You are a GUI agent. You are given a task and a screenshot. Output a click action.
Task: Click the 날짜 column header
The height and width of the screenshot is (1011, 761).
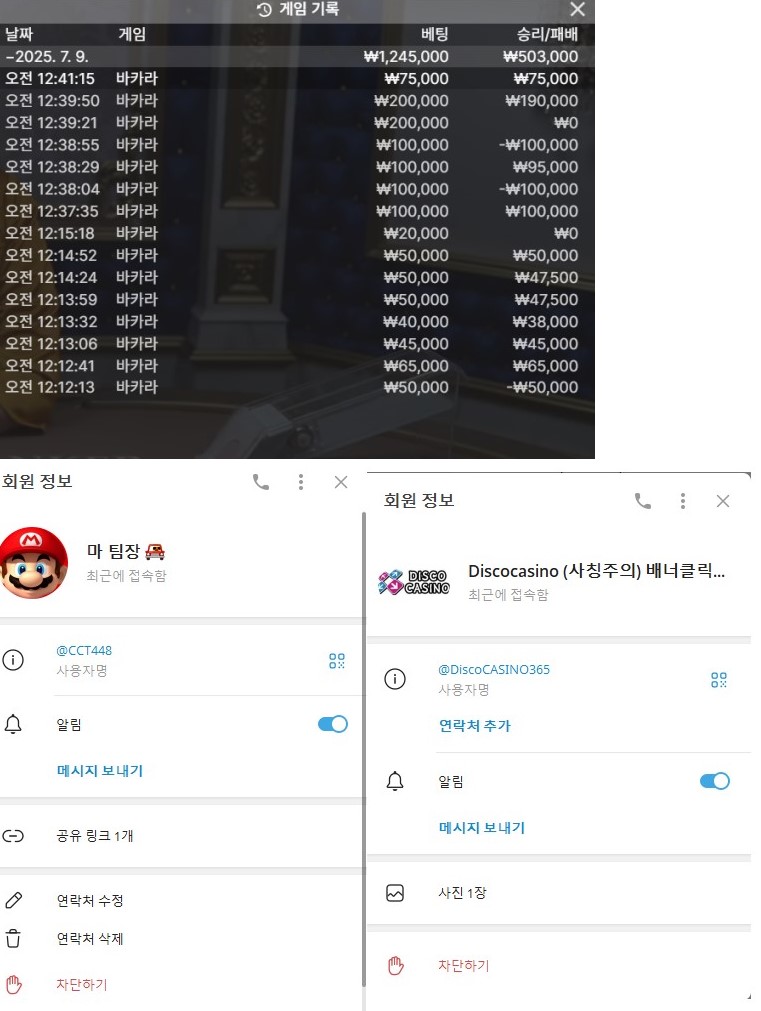[x=19, y=34]
